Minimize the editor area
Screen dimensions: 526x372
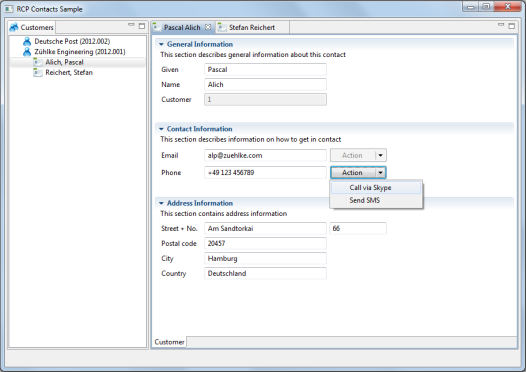501,25
